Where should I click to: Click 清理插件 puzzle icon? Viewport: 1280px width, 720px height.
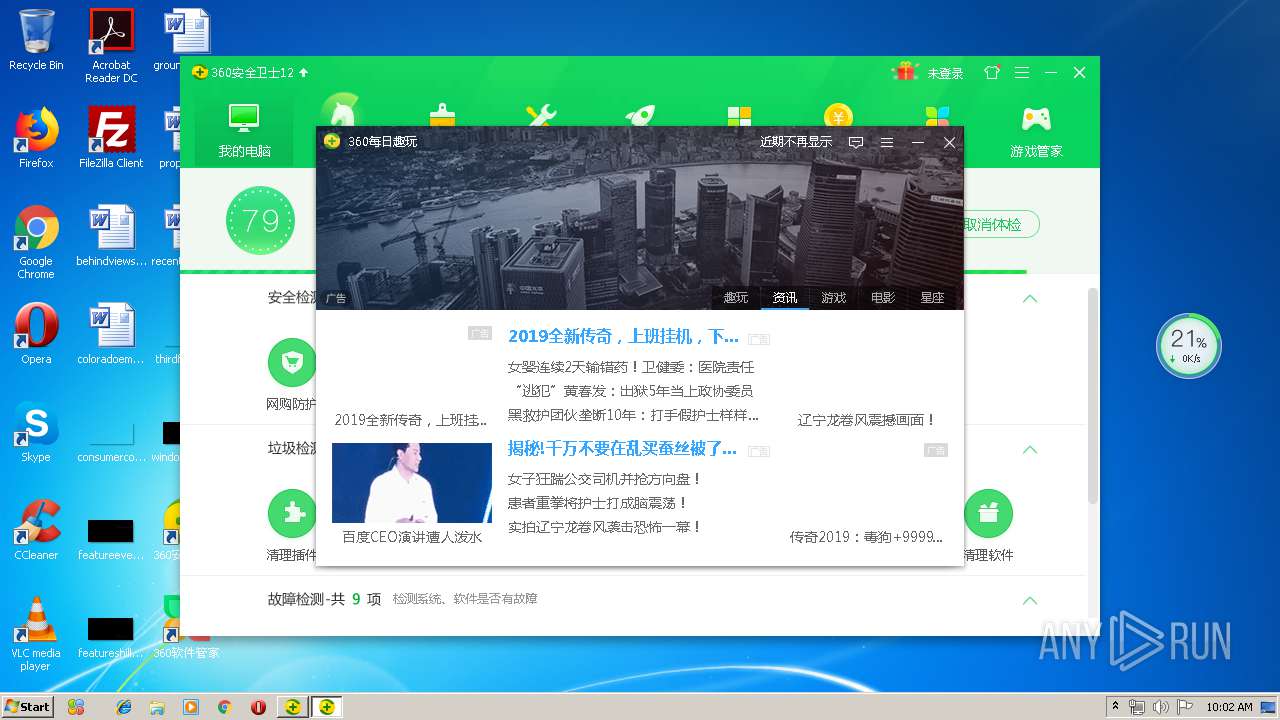point(292,514)
